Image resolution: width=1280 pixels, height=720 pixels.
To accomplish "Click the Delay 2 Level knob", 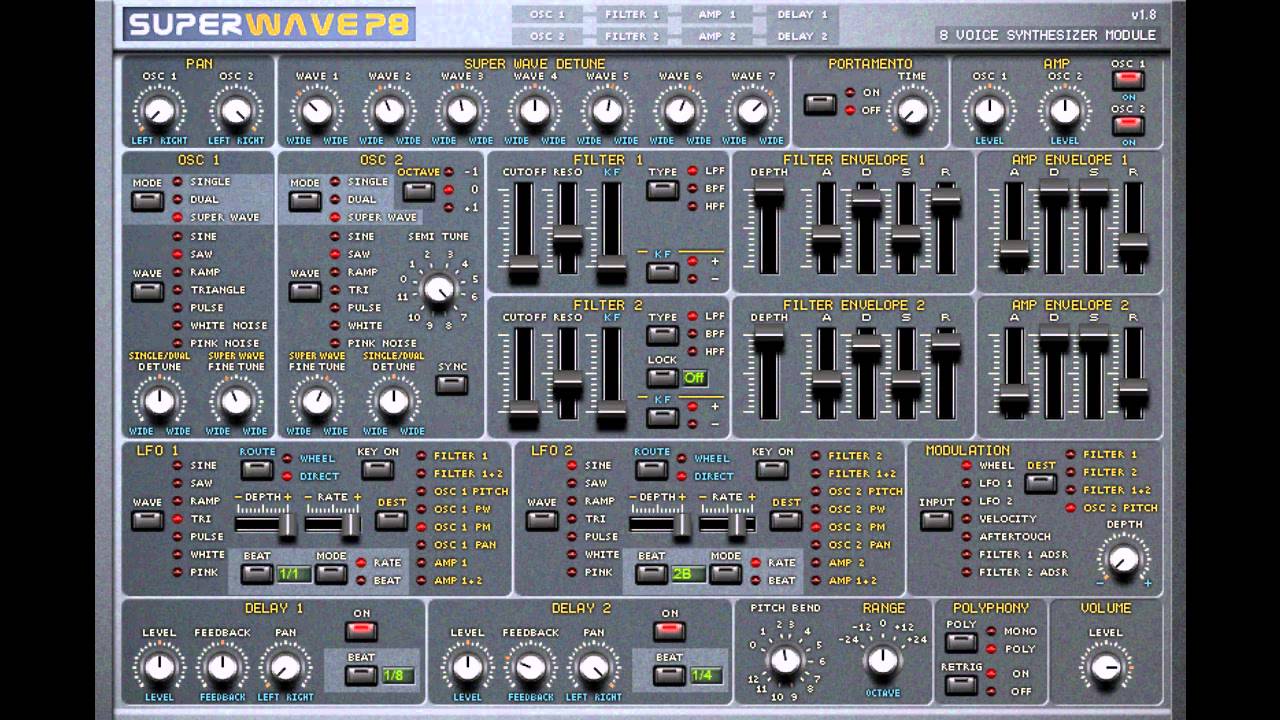I will [x=467, y=666].
